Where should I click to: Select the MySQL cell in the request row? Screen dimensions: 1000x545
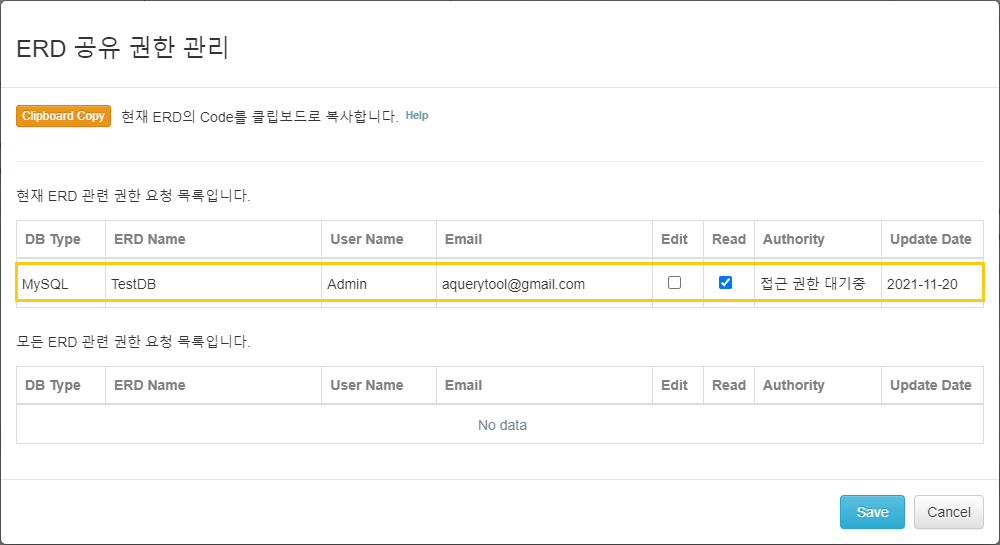(46, 284)
